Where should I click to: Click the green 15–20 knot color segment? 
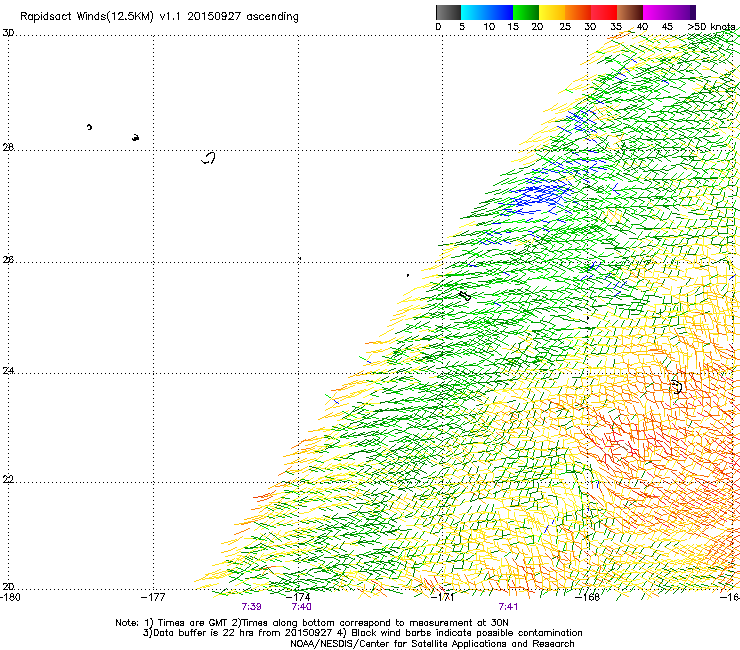[x=526, y=12]
